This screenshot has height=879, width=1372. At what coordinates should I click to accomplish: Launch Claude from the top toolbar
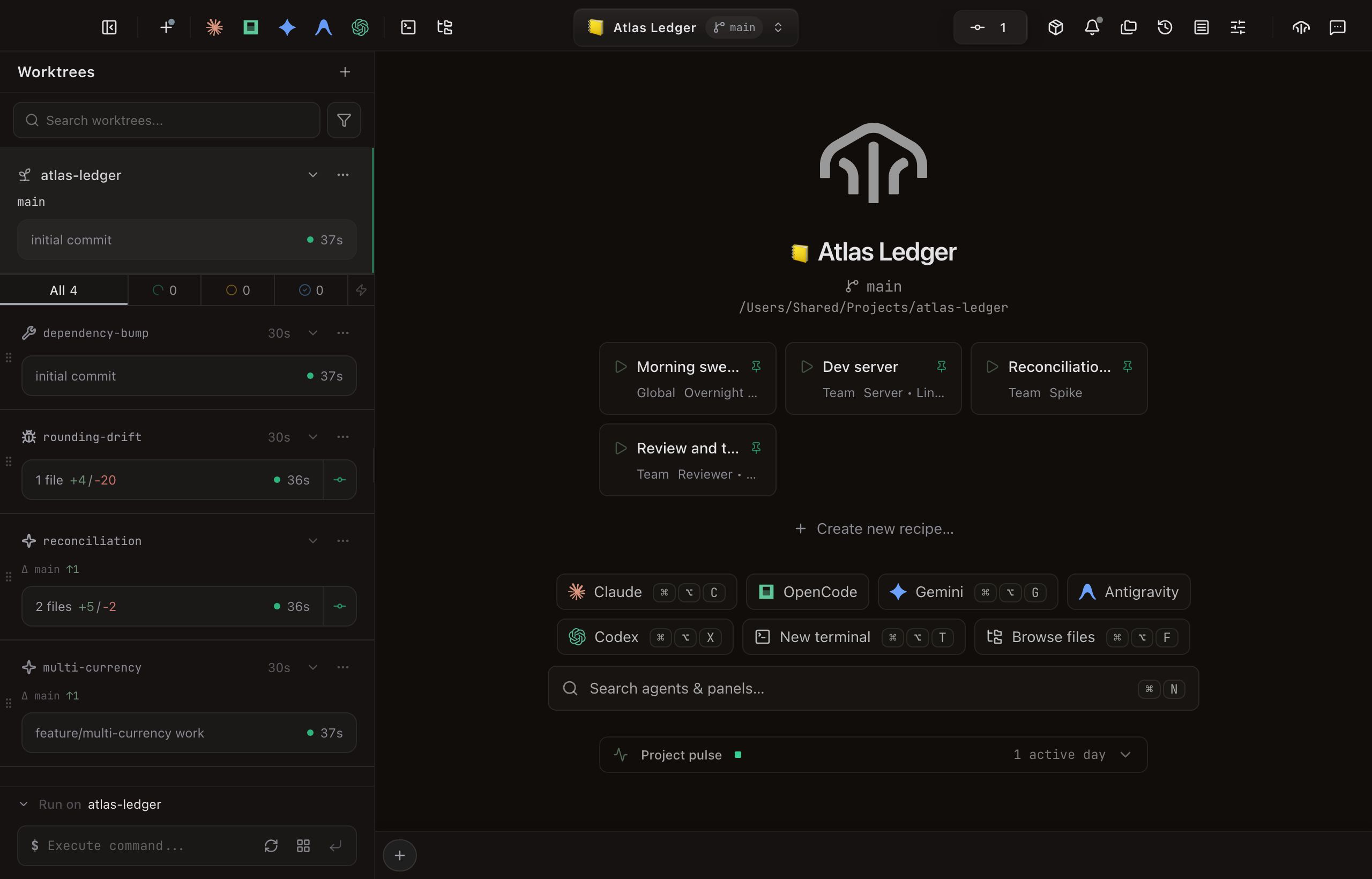[x=214, y=27]
